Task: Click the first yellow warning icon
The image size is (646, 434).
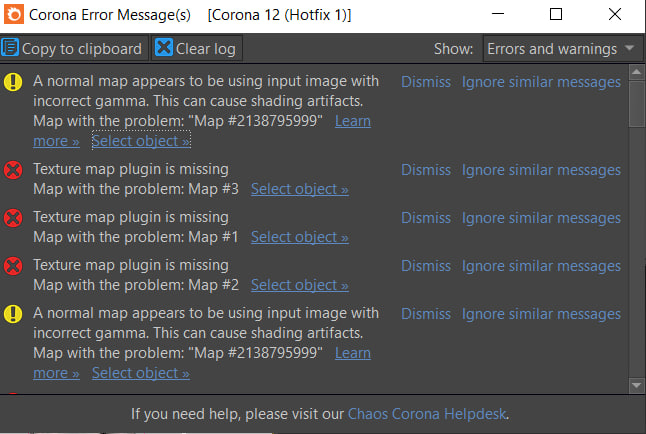Action: point(13,82)
